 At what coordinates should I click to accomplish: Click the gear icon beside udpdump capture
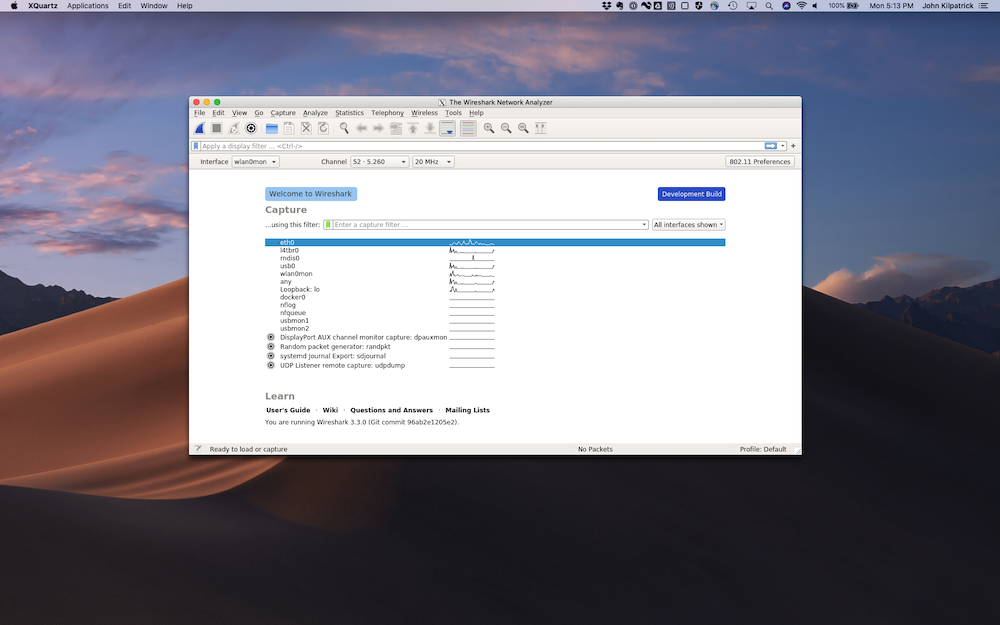coord(271,365)
